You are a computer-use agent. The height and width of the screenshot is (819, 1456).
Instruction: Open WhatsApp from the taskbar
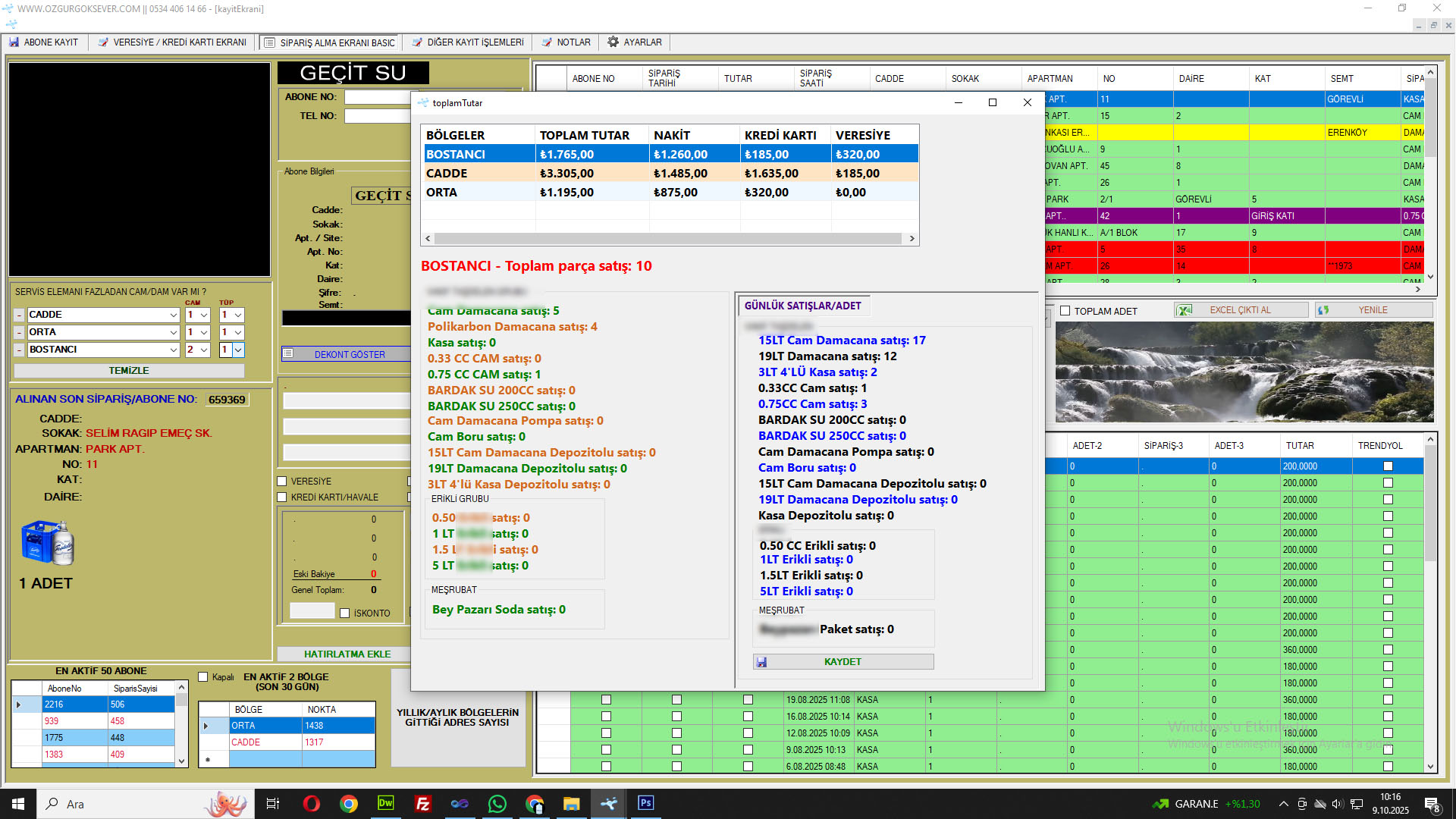[x=497, y=804]
